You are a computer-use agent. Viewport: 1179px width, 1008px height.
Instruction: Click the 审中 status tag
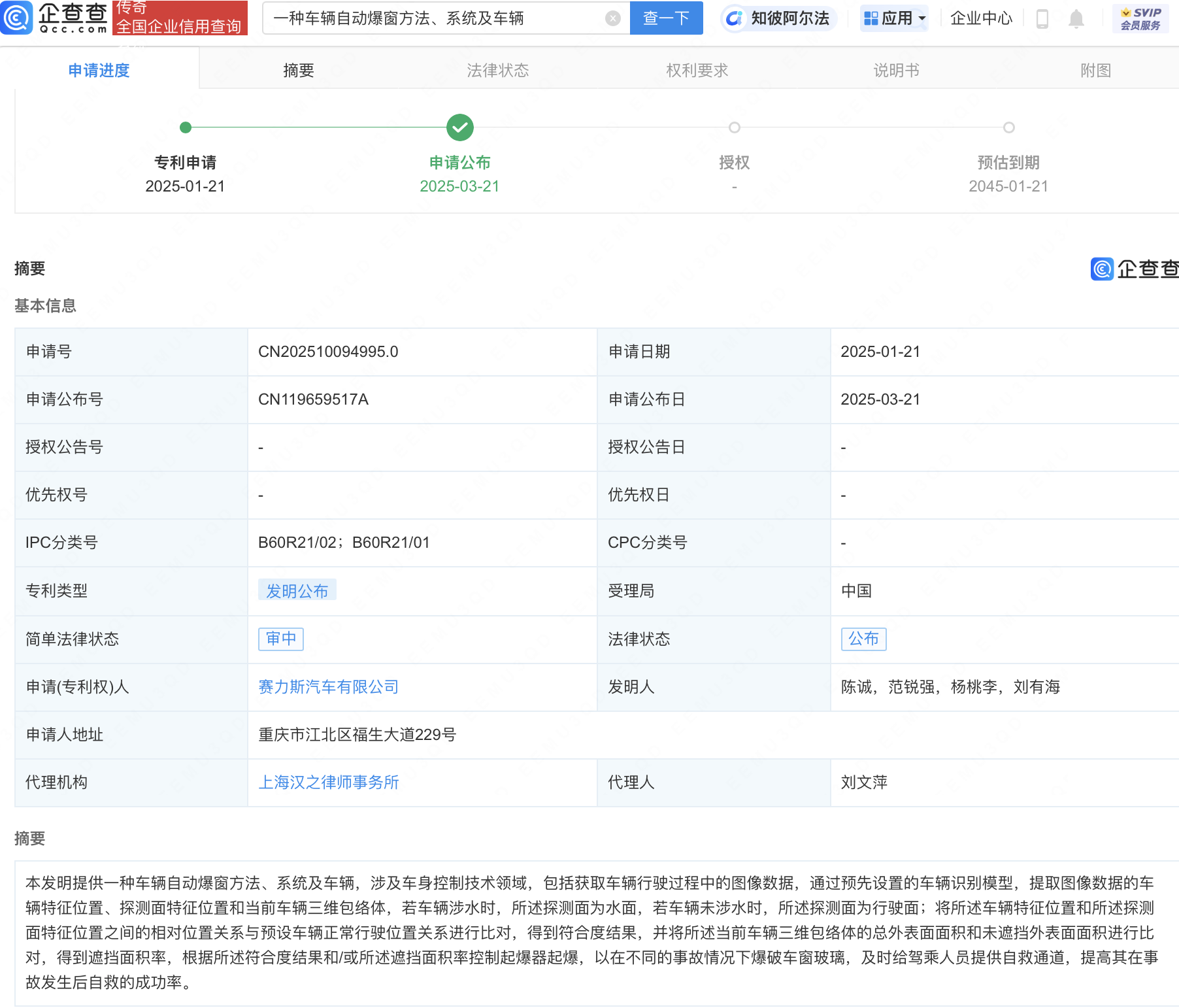[x=281, y=639]
